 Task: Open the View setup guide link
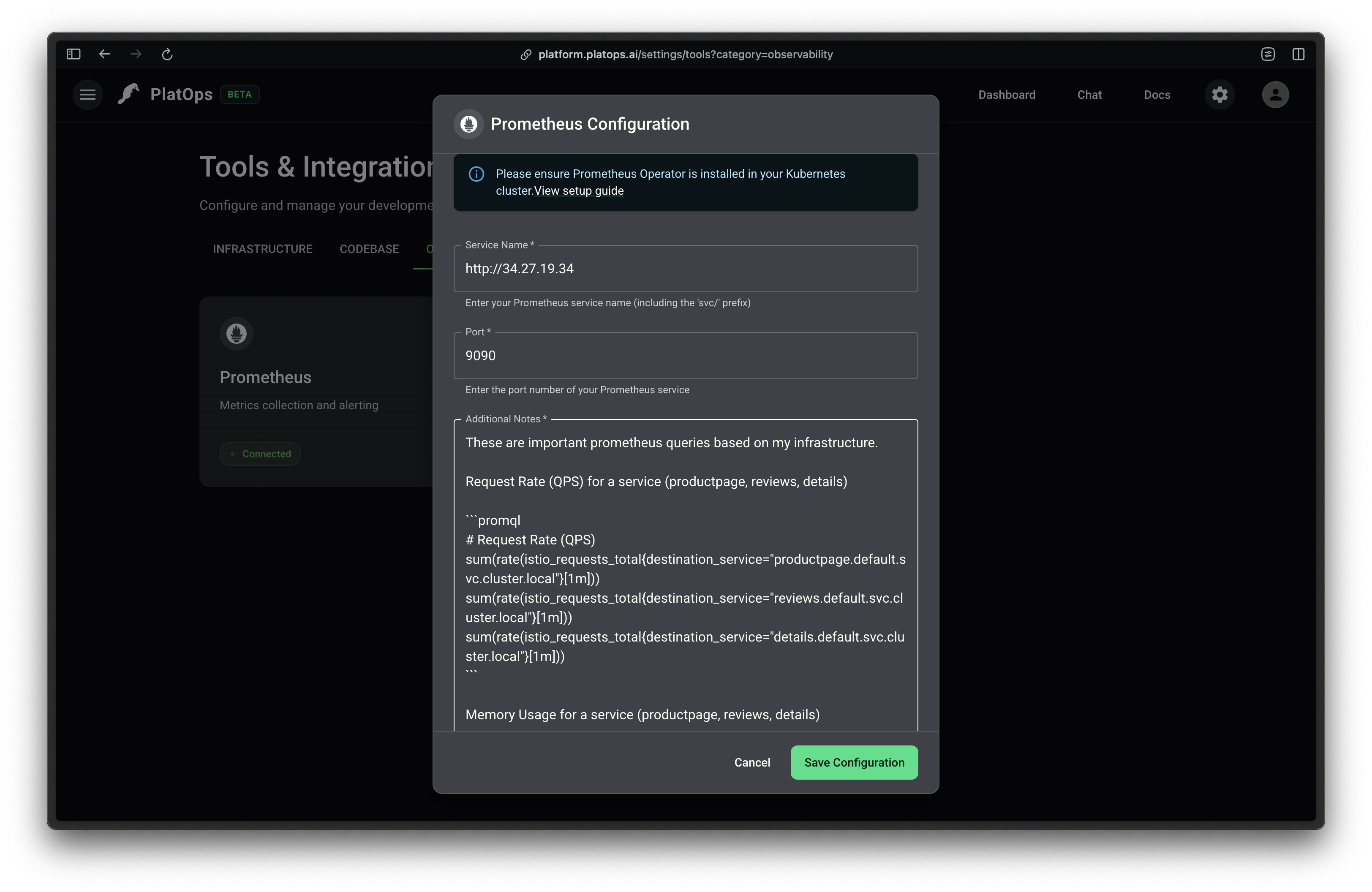point(579,191)
